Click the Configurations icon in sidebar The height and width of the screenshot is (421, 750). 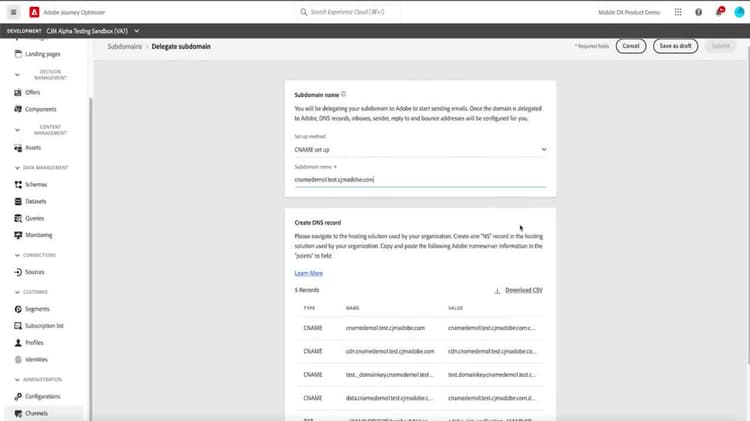coord(18,396)
